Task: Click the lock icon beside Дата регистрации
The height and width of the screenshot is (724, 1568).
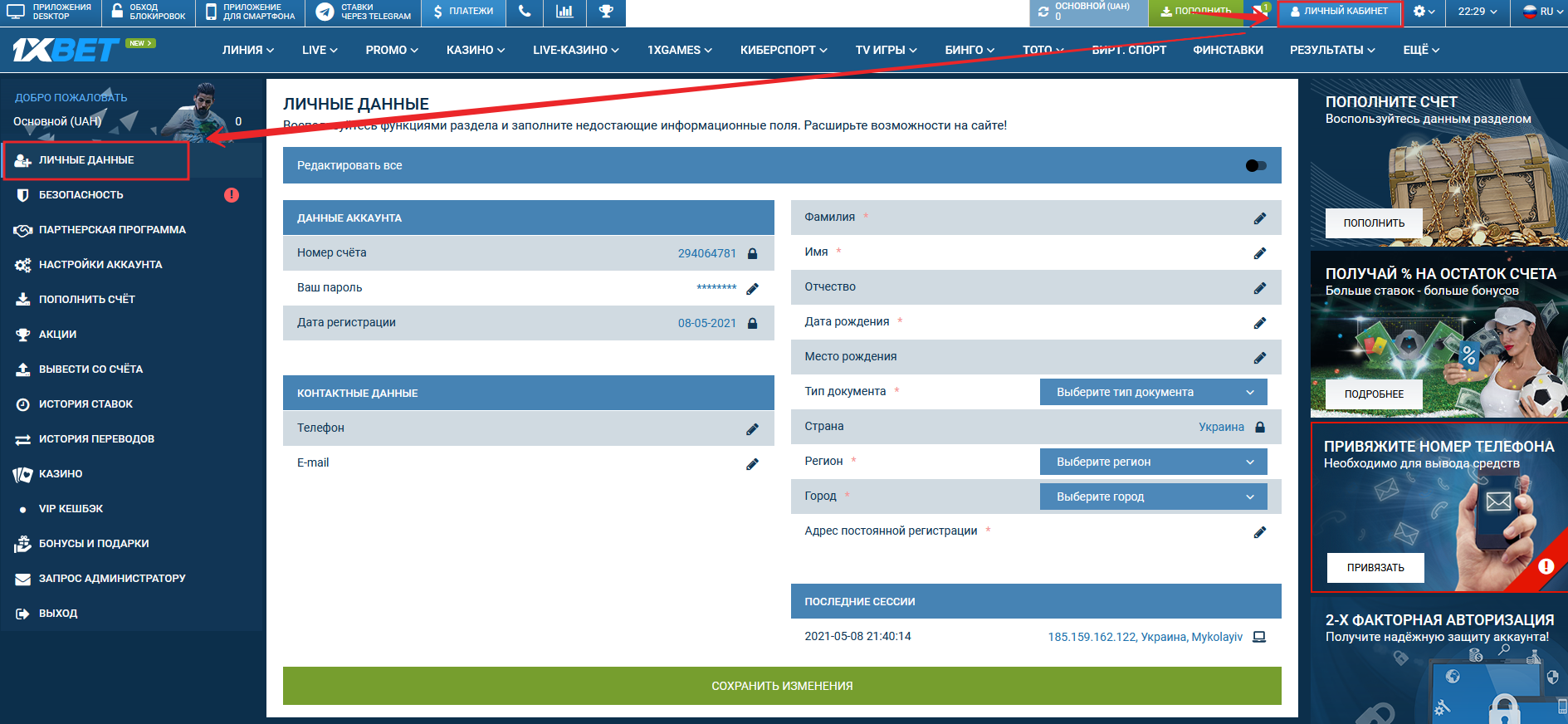Action: click(x=752, y=323)
